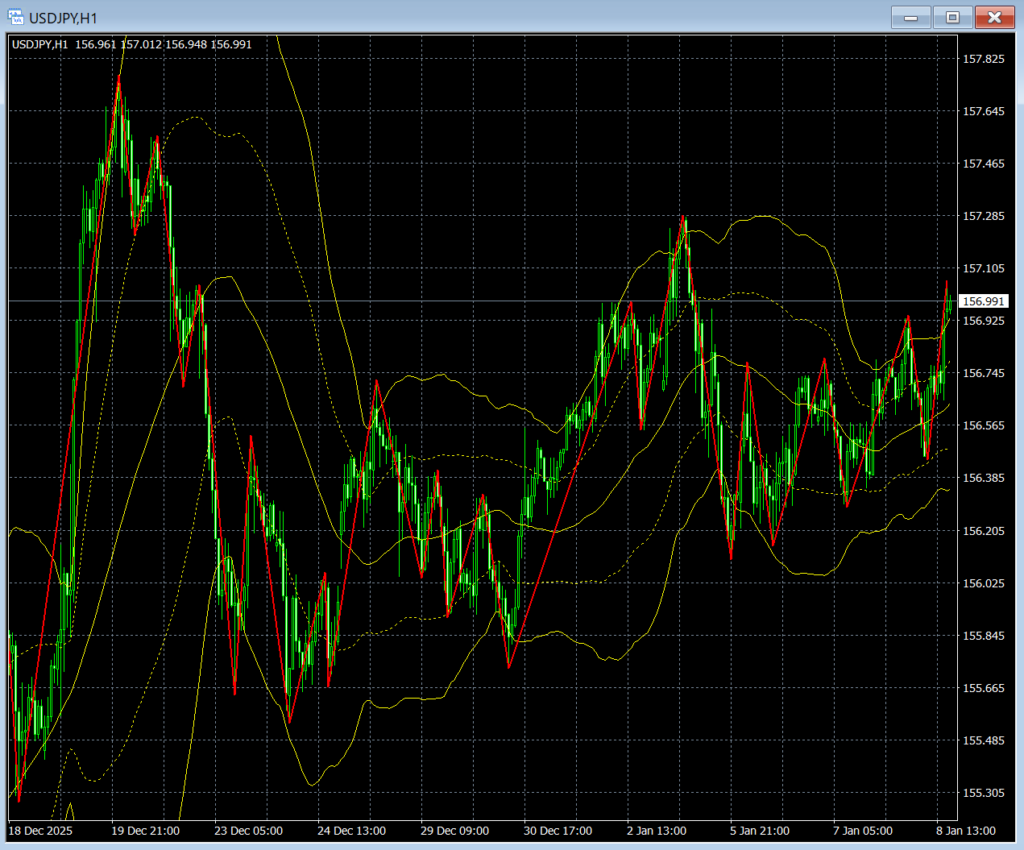Maximize the USDJPY,H1 chart window
Image resolution: width=1024 pixels, height=850 pixels.
coord(952,17)
